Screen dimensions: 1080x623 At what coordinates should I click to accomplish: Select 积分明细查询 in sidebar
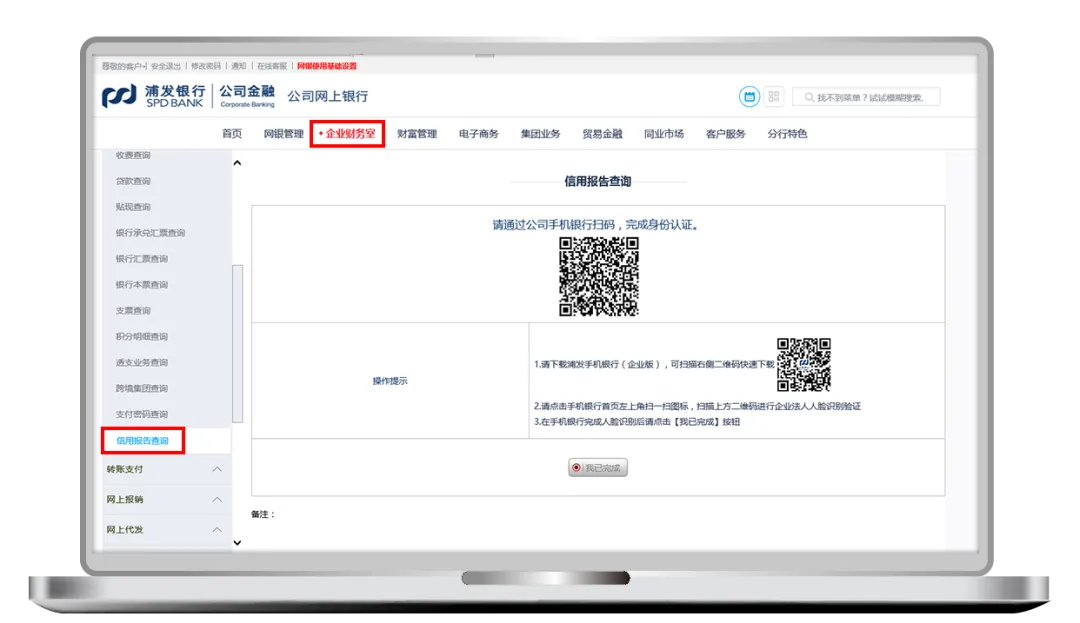pos(142,337)
